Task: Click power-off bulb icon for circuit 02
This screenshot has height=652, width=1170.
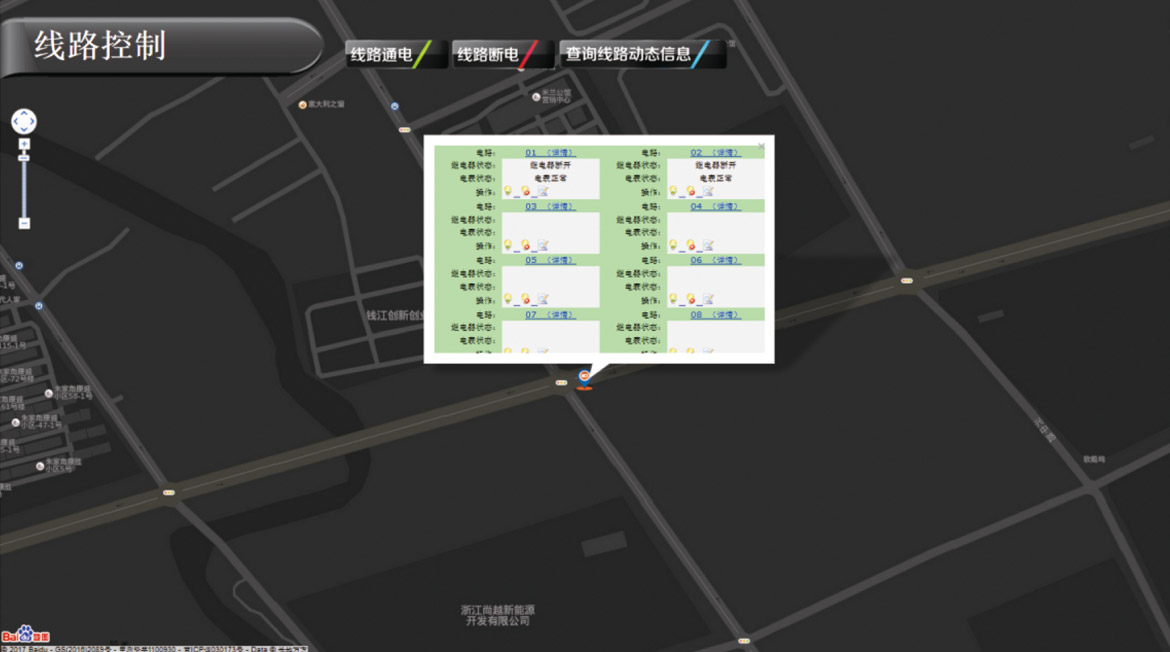Action: 690,191
